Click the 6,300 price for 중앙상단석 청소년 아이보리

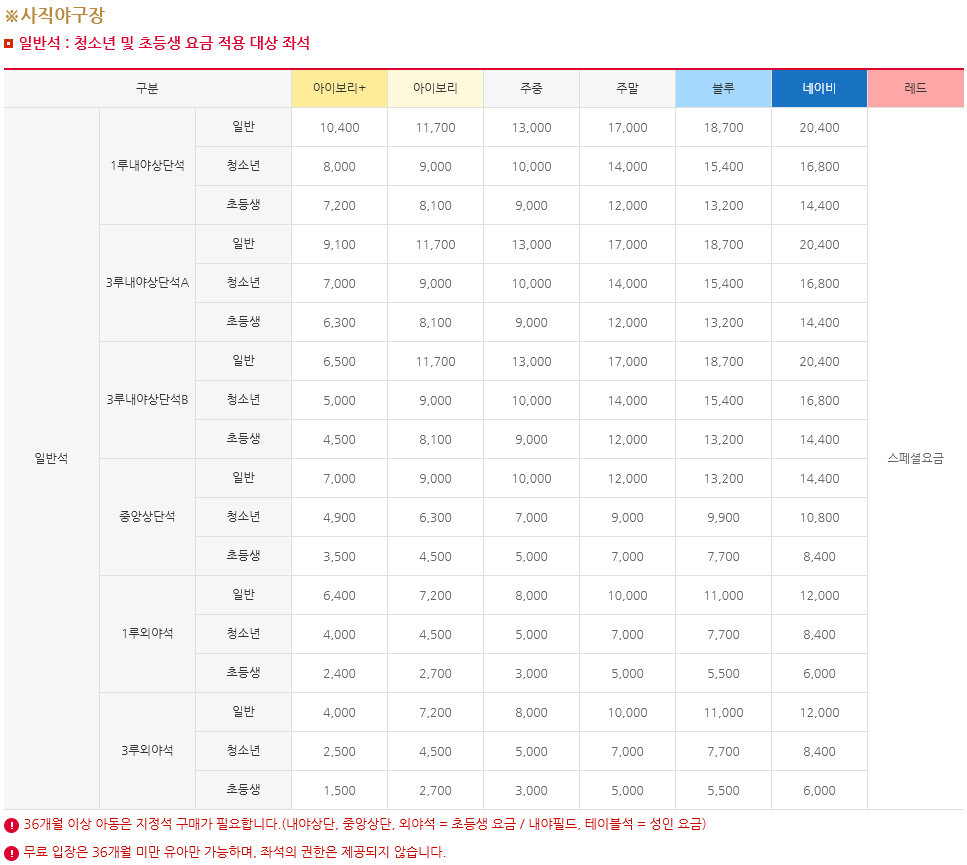tap(435, 518)
